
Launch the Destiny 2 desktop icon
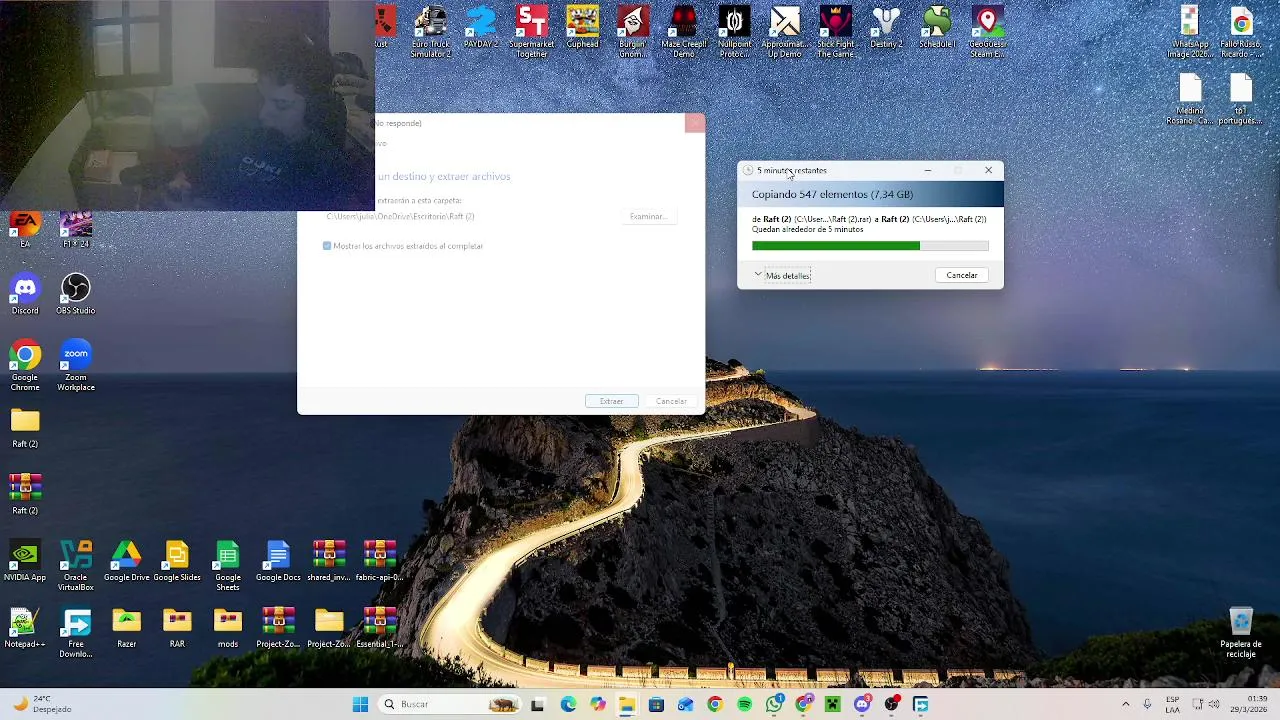click(x=886, y=28)
